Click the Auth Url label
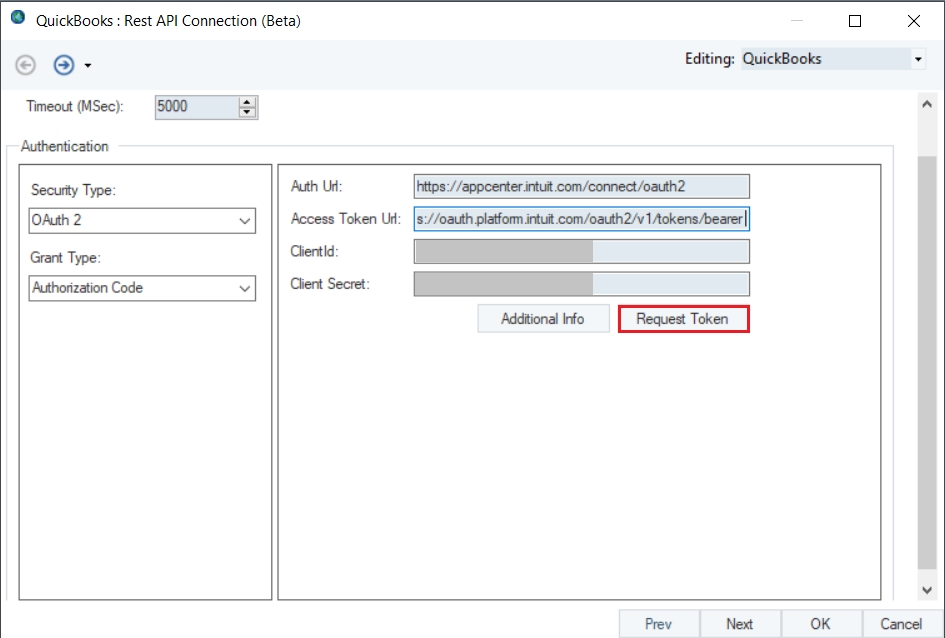This screenshot has width=945, height=638. tap(316, 186)
